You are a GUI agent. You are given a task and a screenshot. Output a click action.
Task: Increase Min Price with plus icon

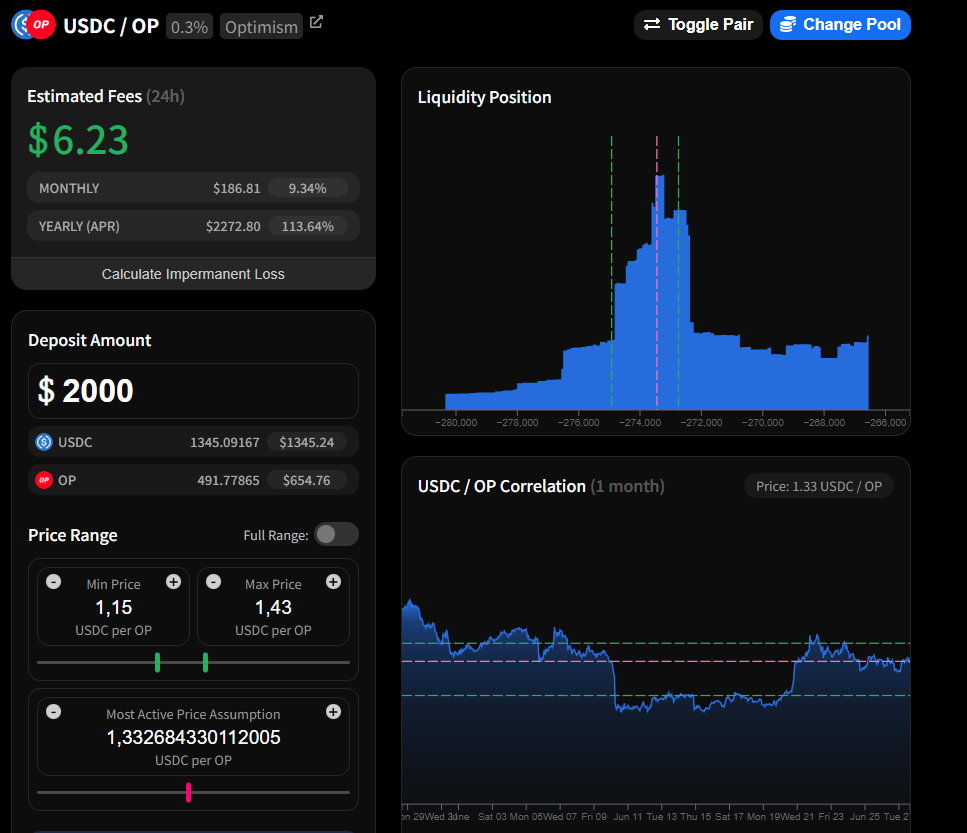(173, 581)
